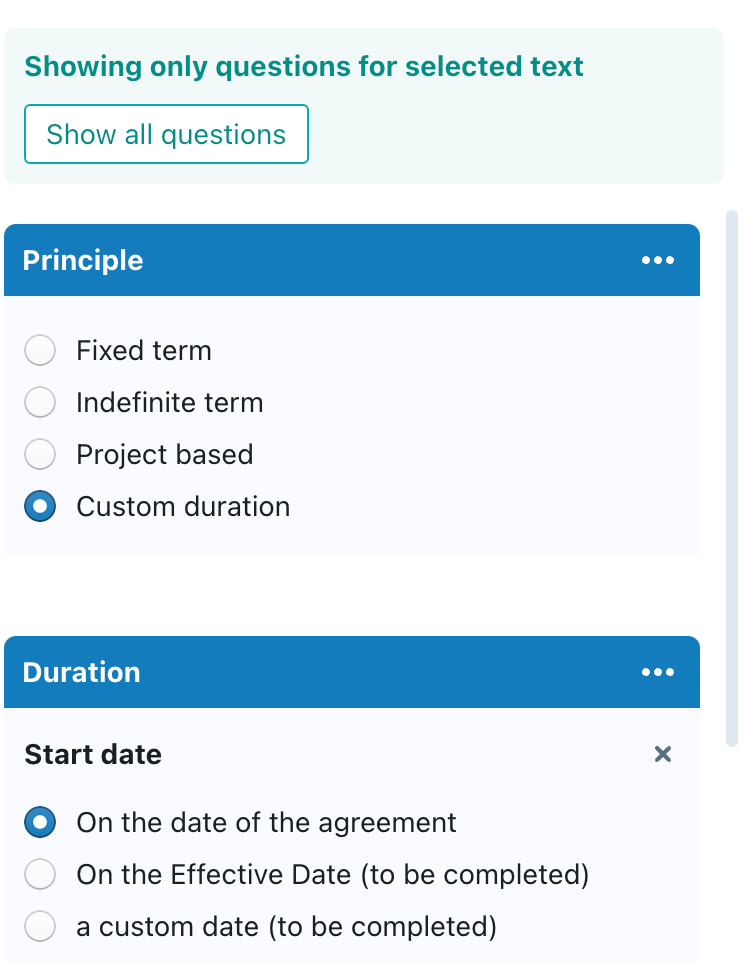Select the Custom duration radio button

coord(40,507)
